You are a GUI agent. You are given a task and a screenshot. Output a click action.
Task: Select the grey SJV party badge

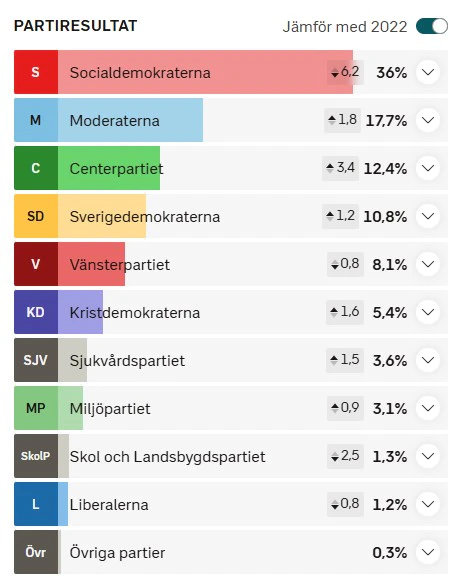coord(36,360)
